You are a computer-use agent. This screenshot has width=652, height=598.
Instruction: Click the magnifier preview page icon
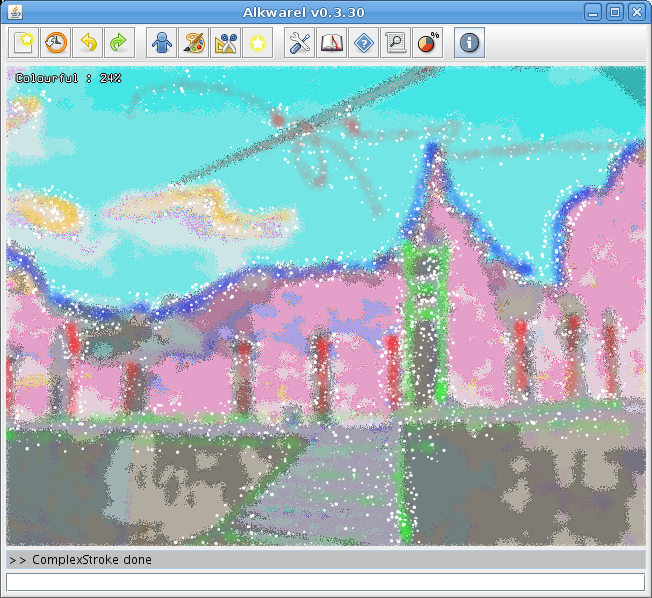click(396, 43)
